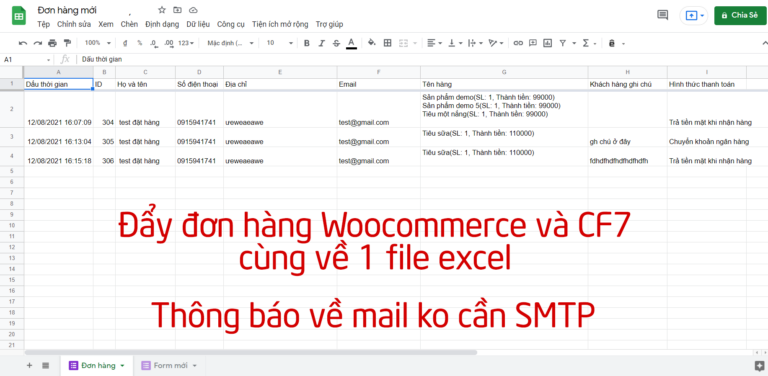This screenshot has height=376, width=768.
Task: Click the insert comment icon
Action: pos(533,43)
